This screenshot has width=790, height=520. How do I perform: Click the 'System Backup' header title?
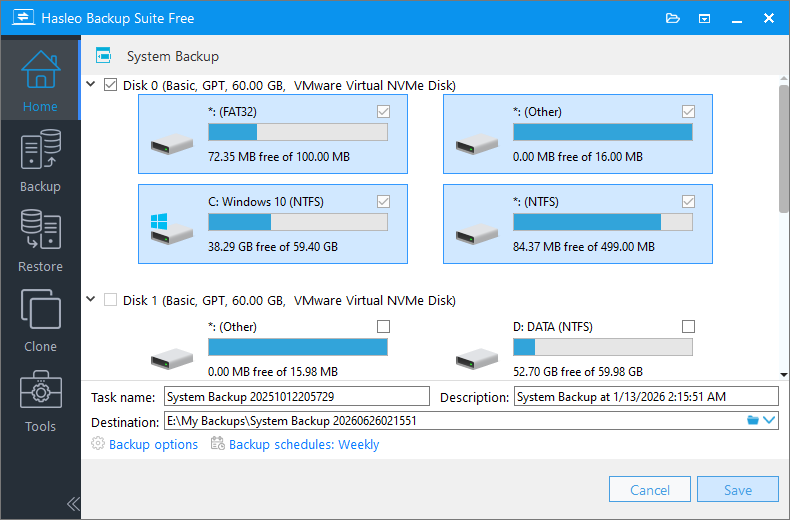tap(173, 56)
